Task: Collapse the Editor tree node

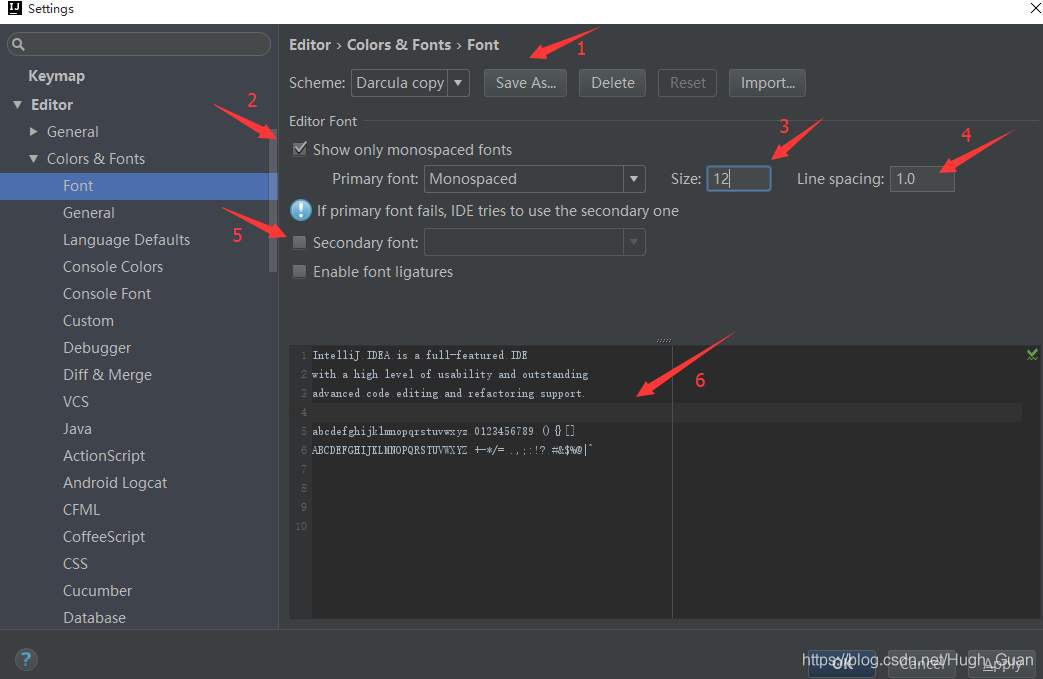Action: pyautogui.click(x=17, y=105)
